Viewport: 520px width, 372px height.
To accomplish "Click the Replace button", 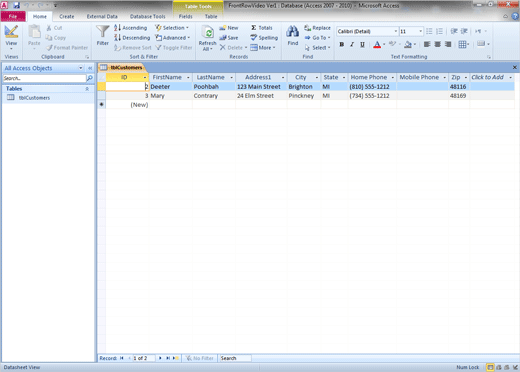I will tap(317, 28).
